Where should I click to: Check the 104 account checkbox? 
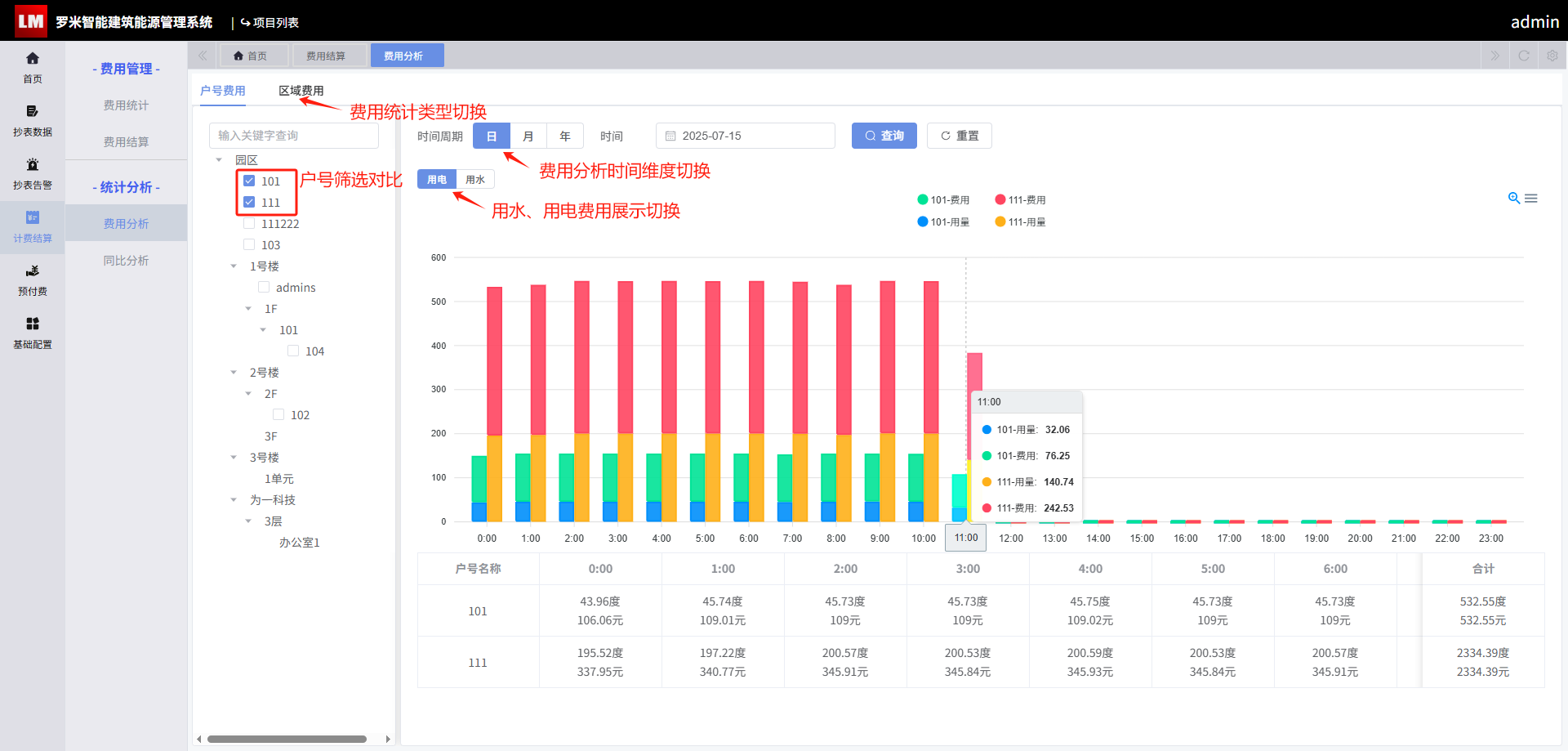pyautogui.click(x=293, y=351)
